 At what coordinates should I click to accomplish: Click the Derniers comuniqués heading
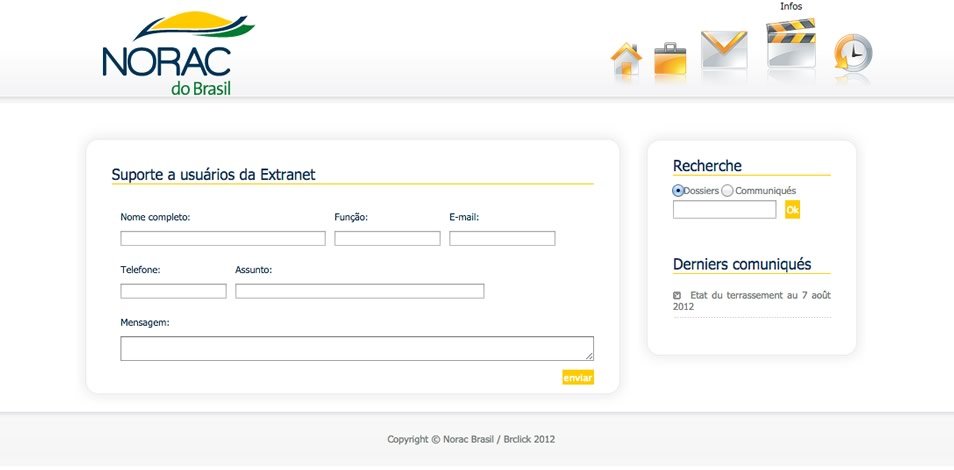pos(742,264)
